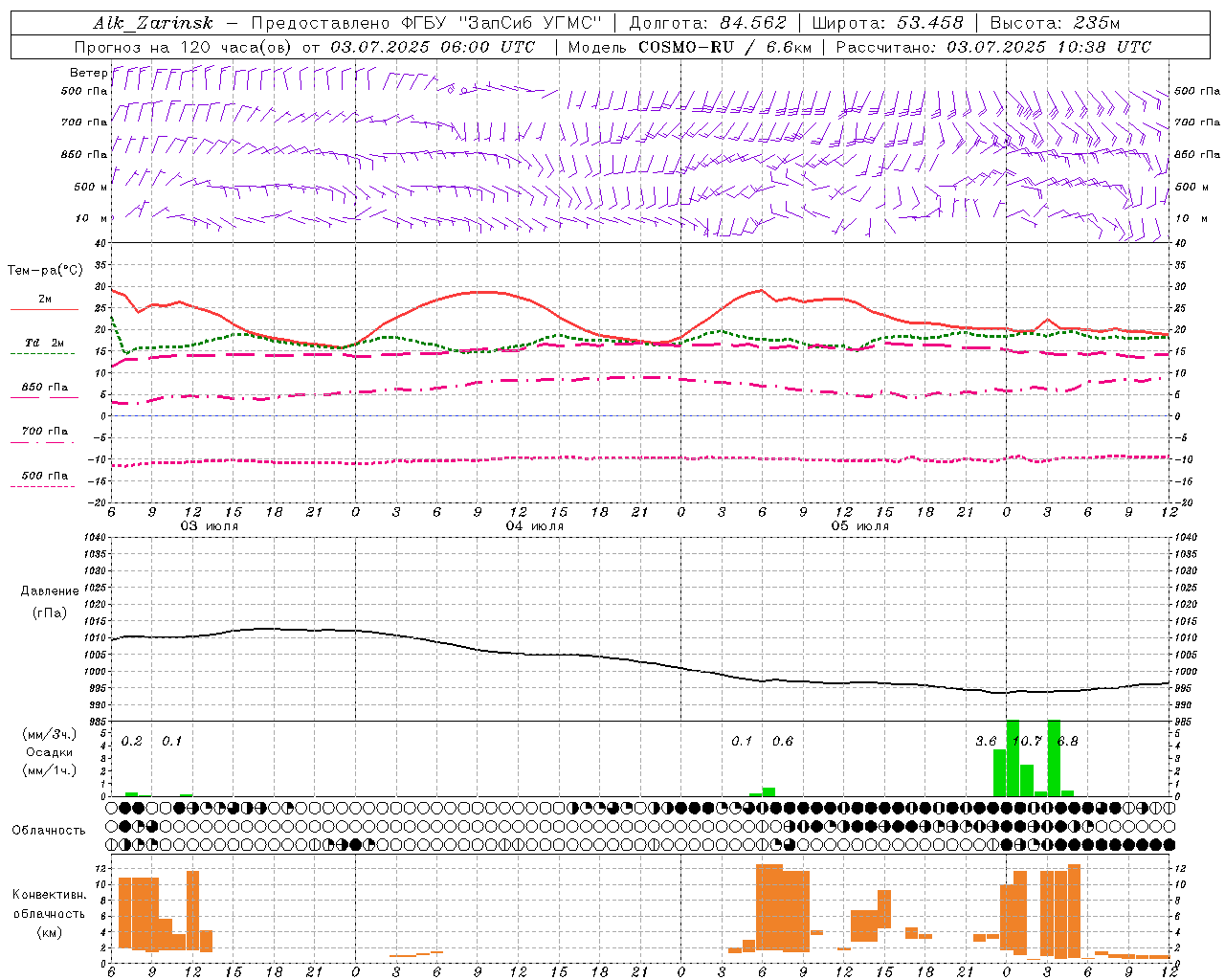The height and width of the screenshot is (980, 1225).
Task: Click the green bar under 0.6
Action: point(768,791)
